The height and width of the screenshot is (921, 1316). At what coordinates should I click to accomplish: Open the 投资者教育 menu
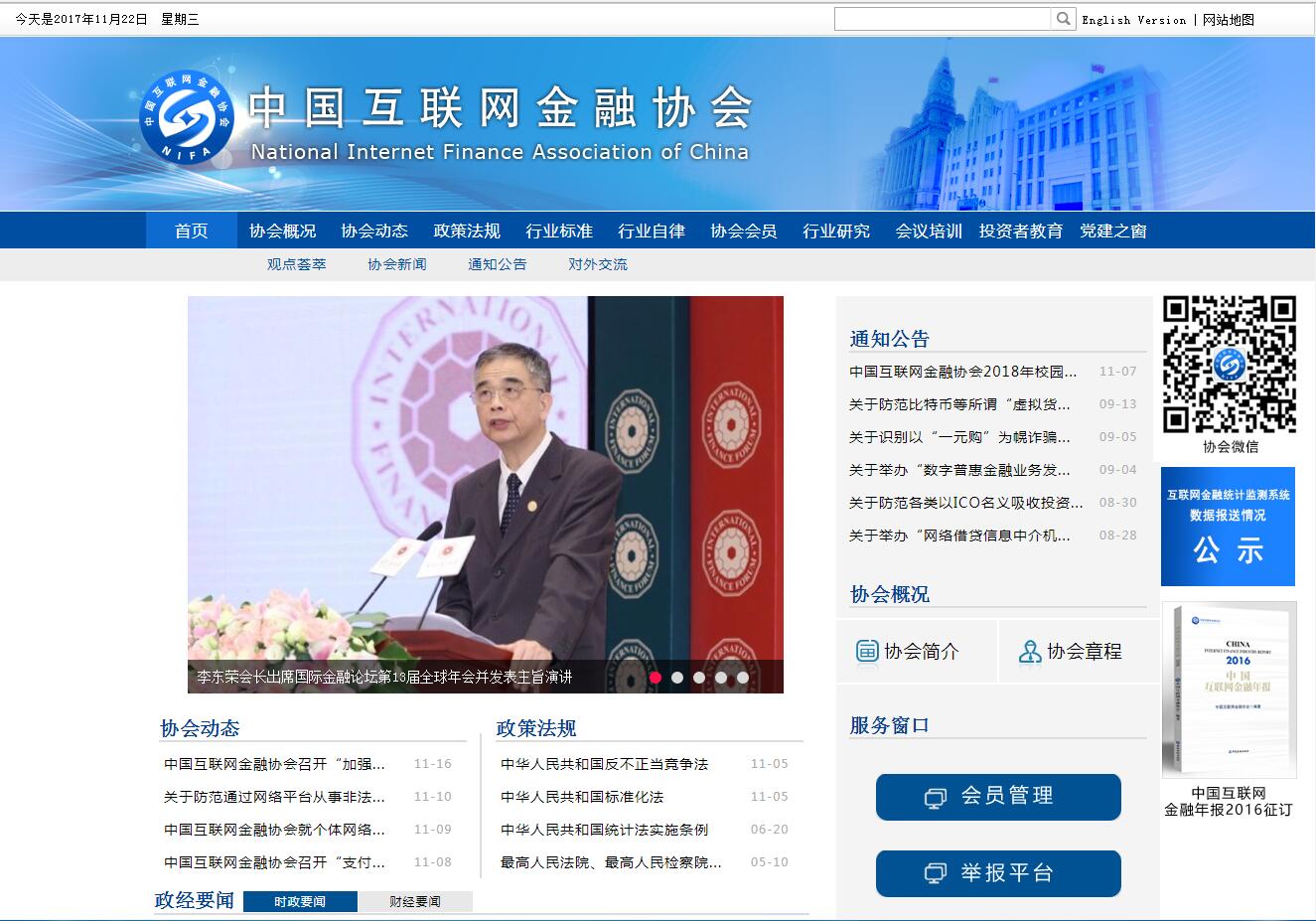coord(1021,230)
